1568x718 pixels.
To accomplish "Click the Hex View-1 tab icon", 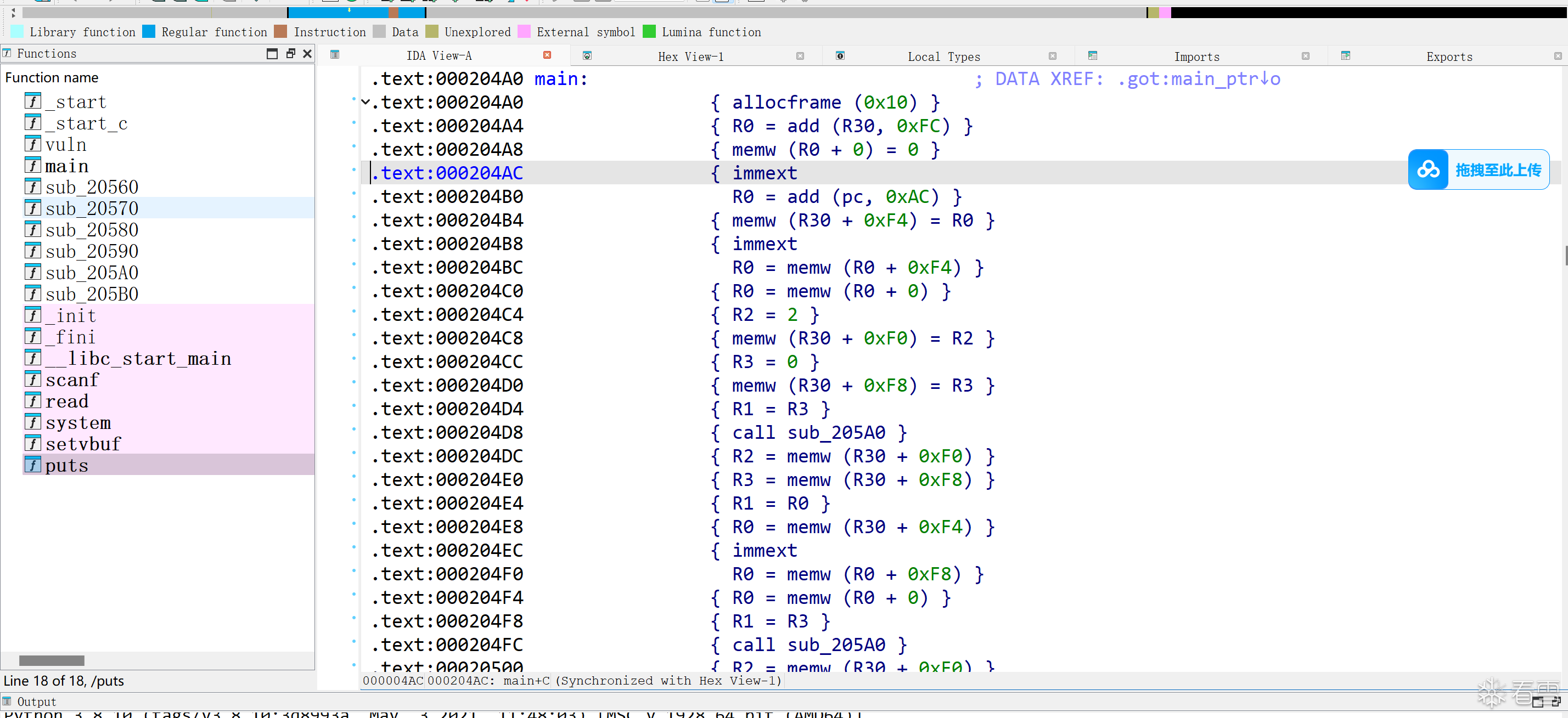I will pyautogui.click(x=587, y=56).
